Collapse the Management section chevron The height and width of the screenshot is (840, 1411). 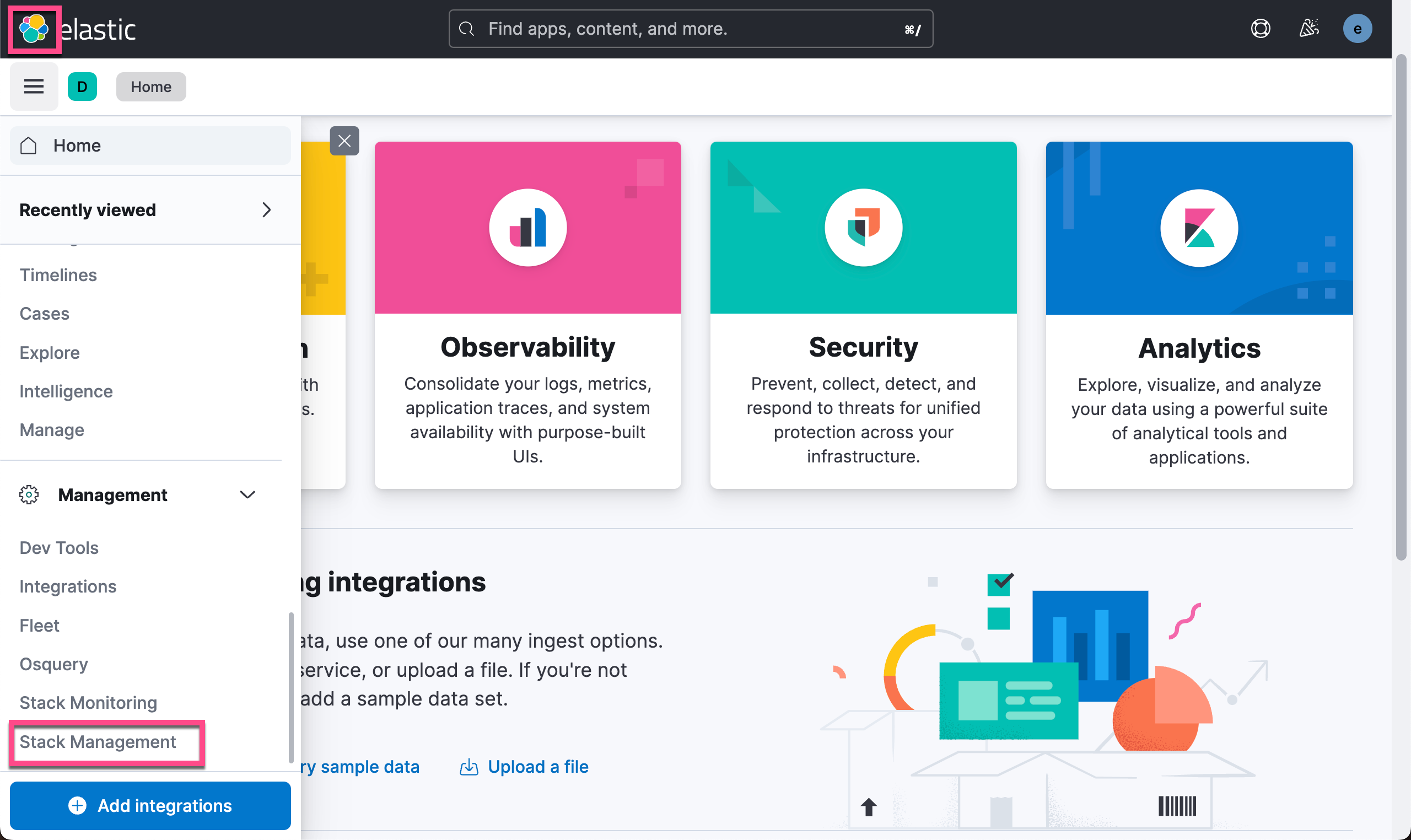tap(247, 495)
